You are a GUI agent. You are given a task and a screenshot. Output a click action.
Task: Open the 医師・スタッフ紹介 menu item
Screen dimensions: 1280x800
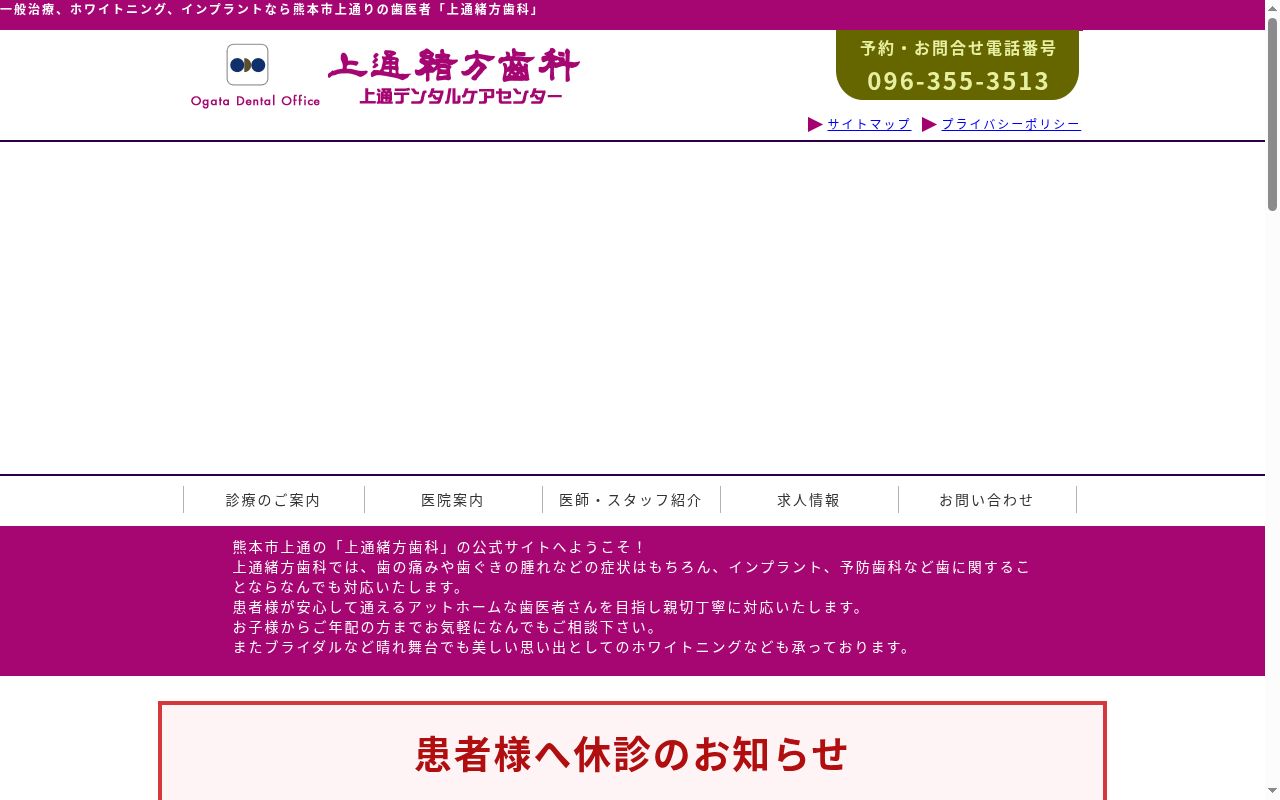coord(631,500)
